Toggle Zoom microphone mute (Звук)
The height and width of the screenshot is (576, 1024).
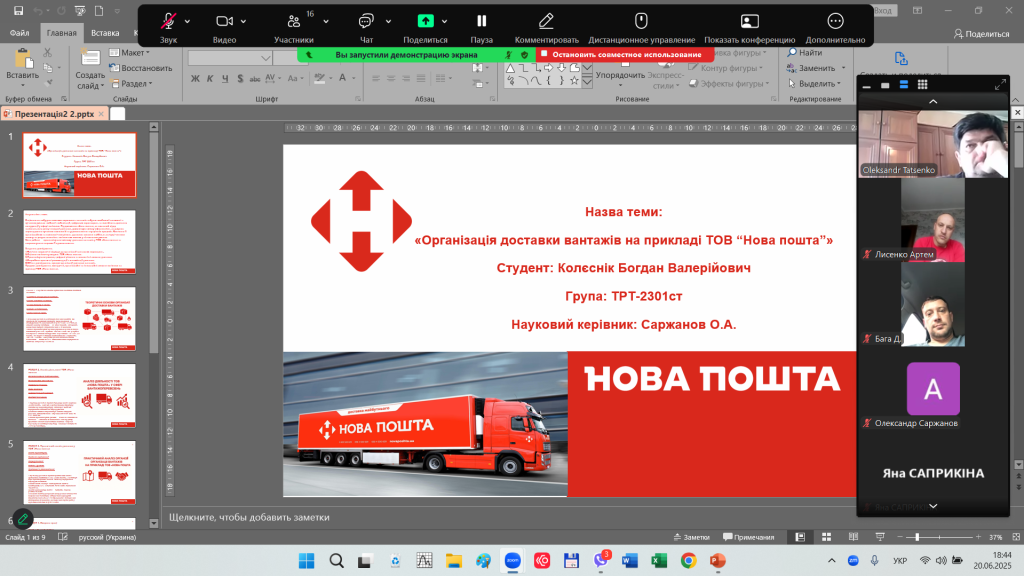[x=168, y=27]
